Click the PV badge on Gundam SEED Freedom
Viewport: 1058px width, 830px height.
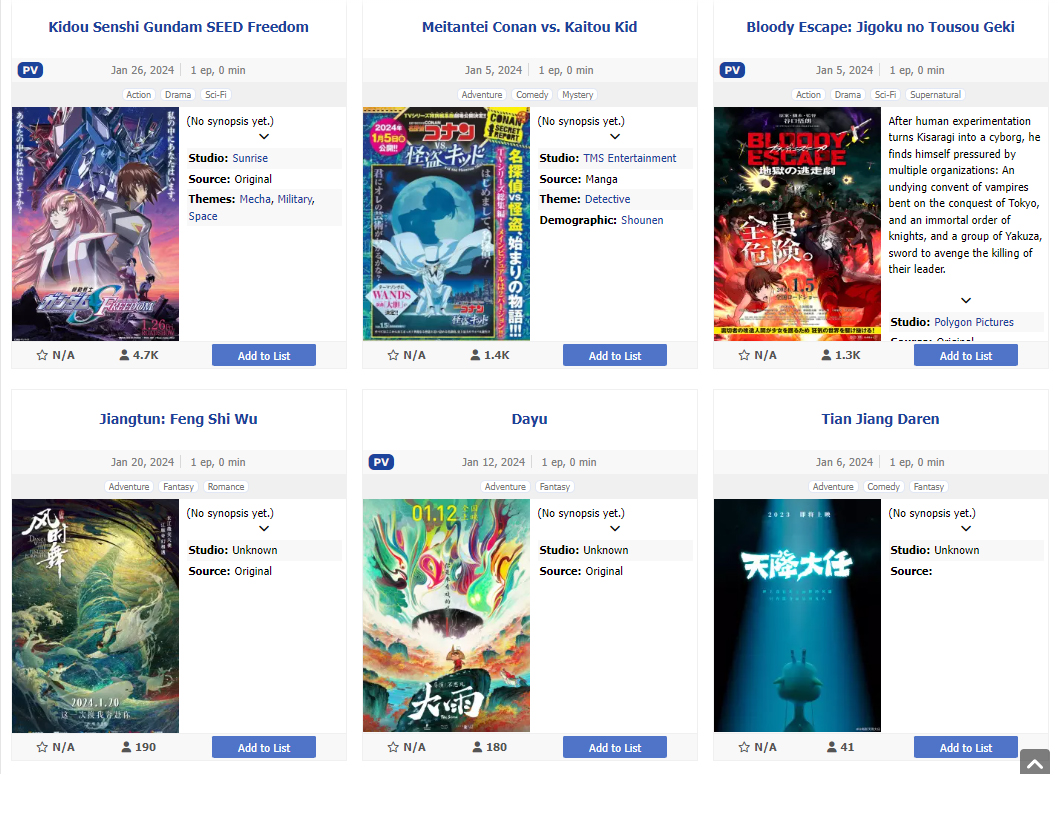30,70
